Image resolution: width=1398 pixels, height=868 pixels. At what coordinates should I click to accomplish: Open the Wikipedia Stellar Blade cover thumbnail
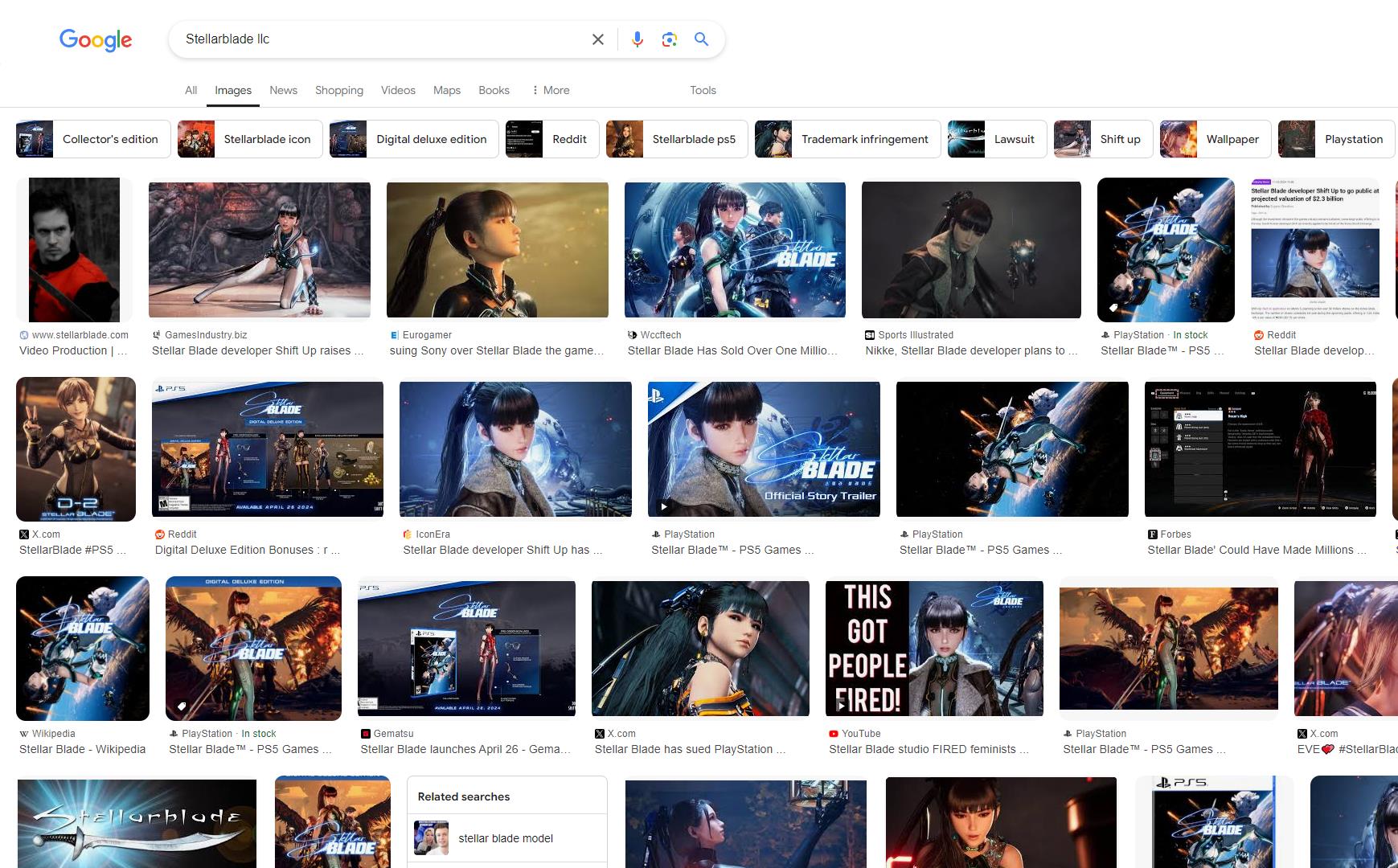(x=83, y=649)
